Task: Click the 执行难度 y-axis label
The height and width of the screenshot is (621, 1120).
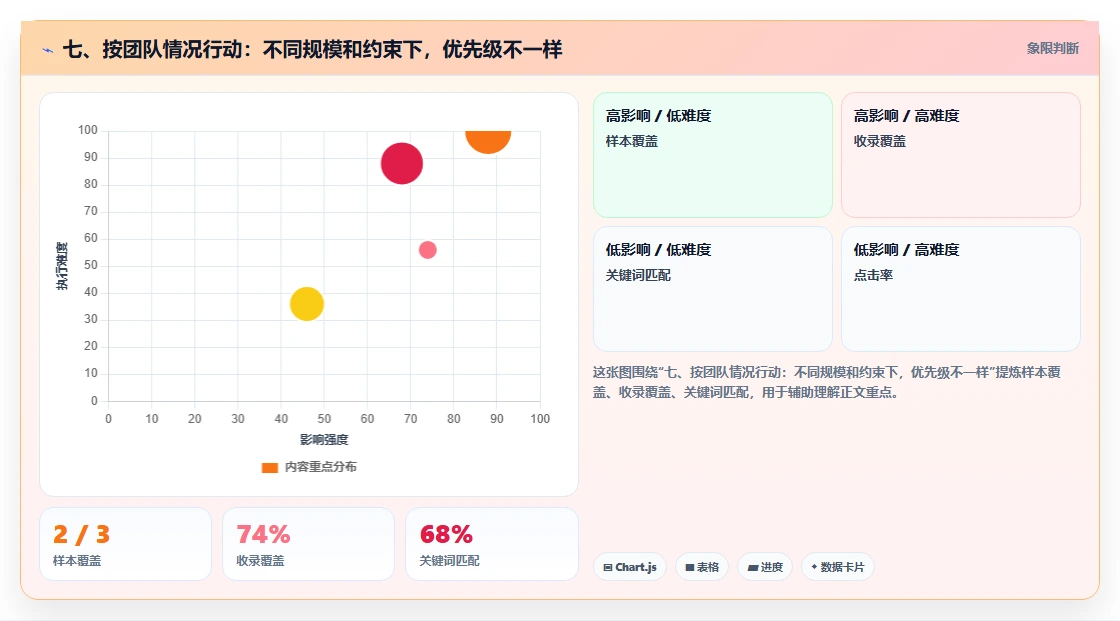Action: (x=62, y=266)
